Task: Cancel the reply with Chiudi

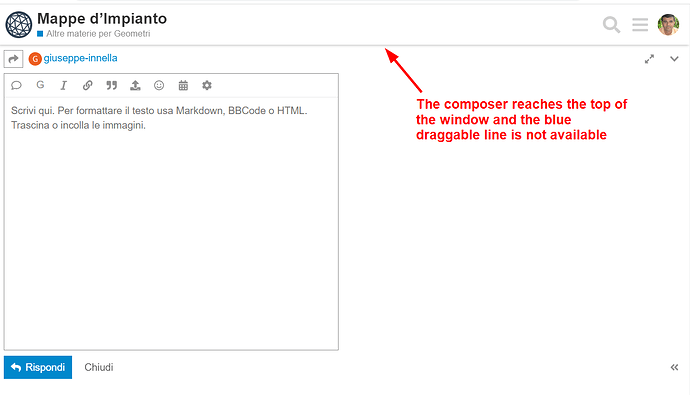Action: (99, 367)
